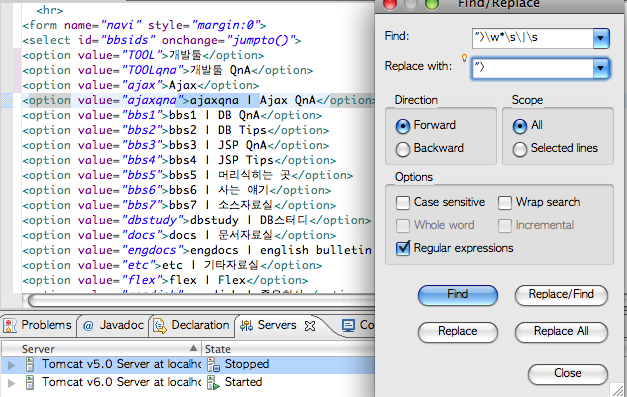Click the Find button
This screenshot has width=627, height=397.
coord(458,295)
